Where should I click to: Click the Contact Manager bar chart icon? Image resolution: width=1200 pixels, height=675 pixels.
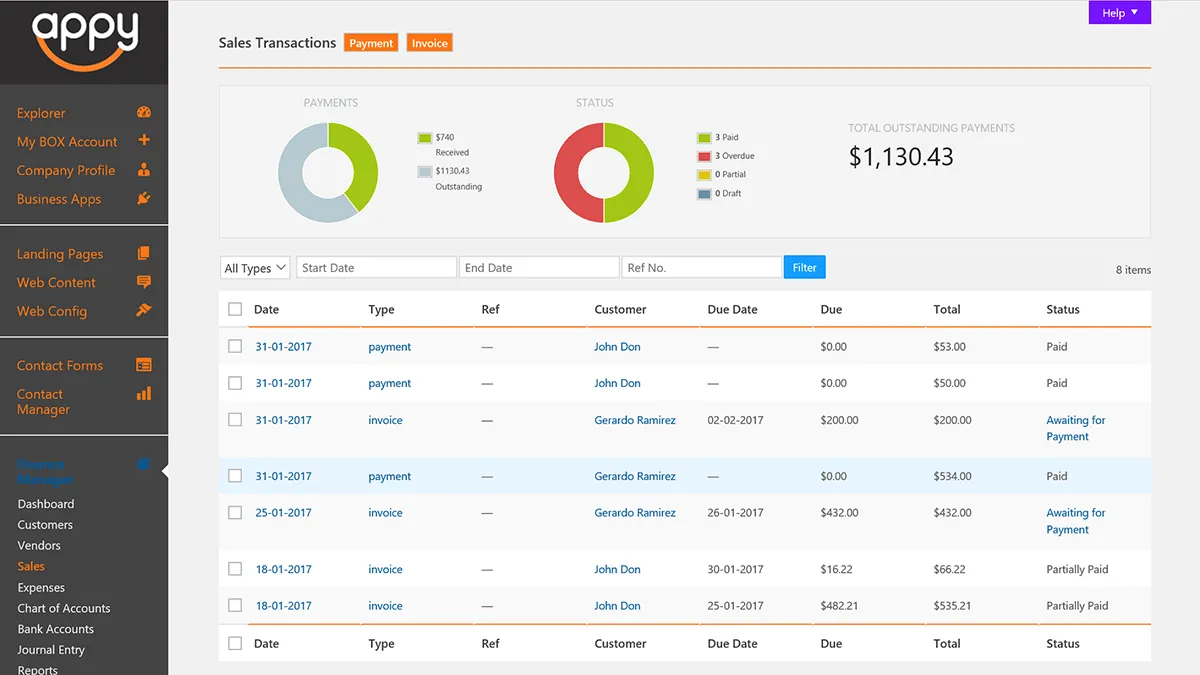tap(144, 394)
